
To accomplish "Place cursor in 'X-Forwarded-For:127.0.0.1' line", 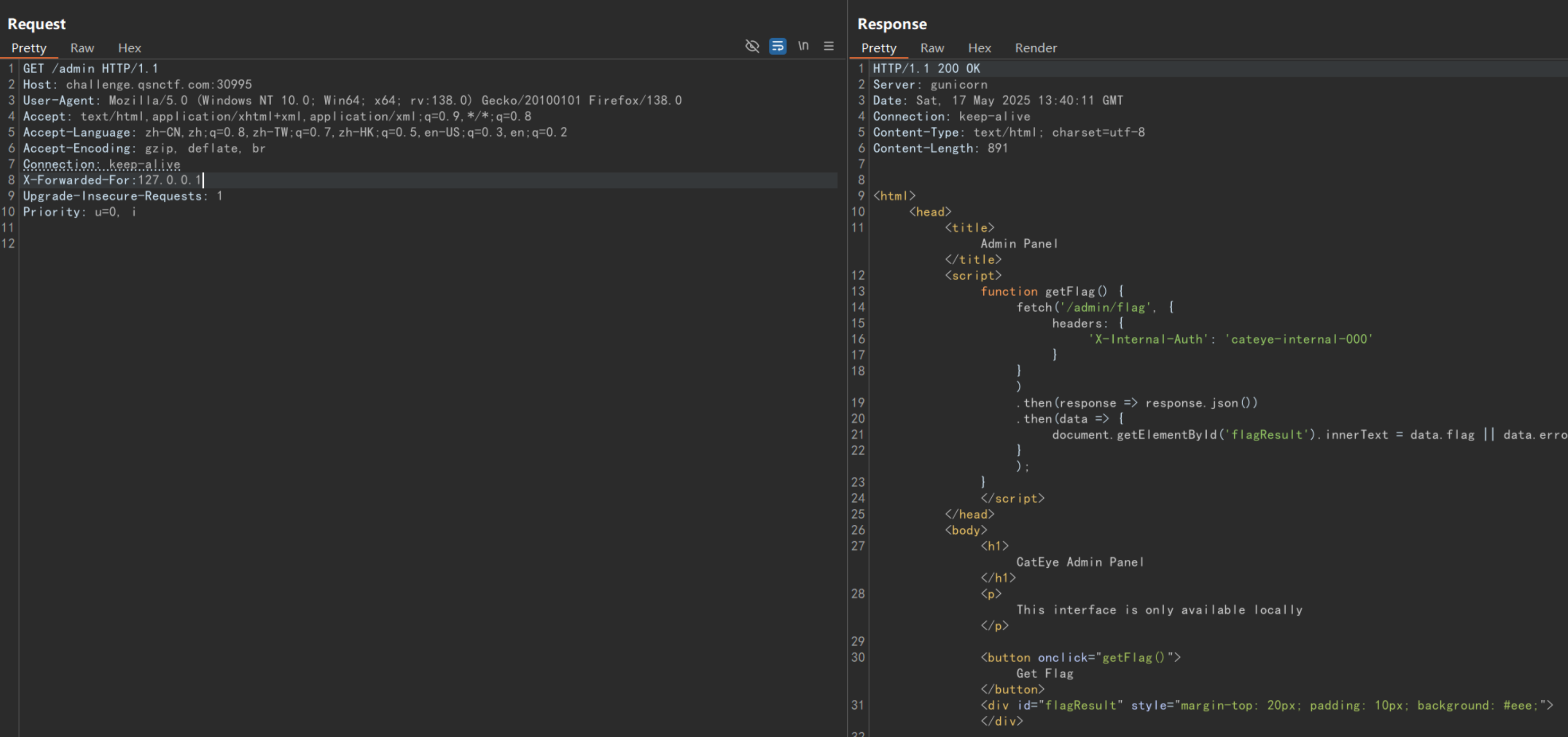I will 112,179.
